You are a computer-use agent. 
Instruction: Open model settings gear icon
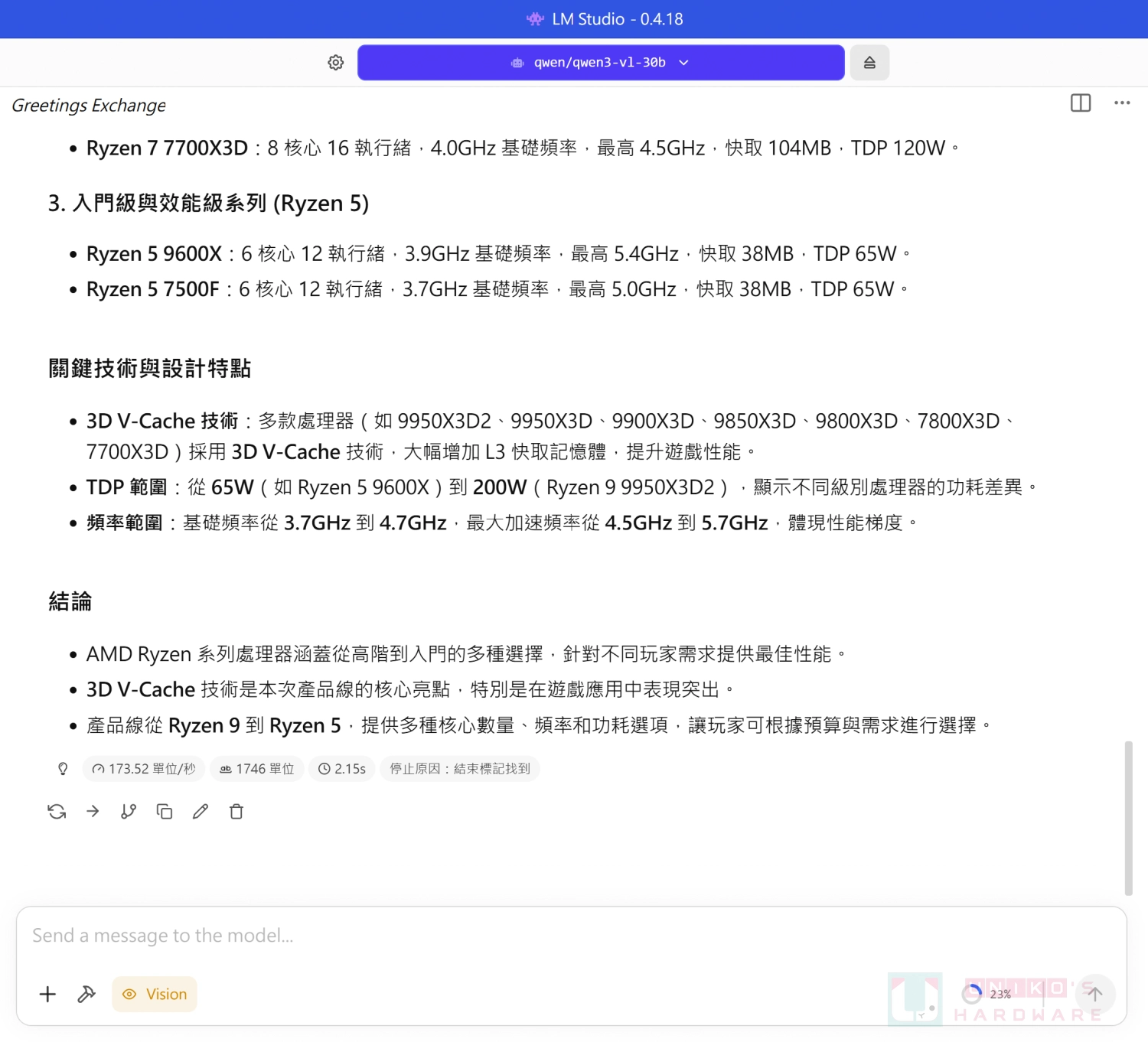(335, 63)
